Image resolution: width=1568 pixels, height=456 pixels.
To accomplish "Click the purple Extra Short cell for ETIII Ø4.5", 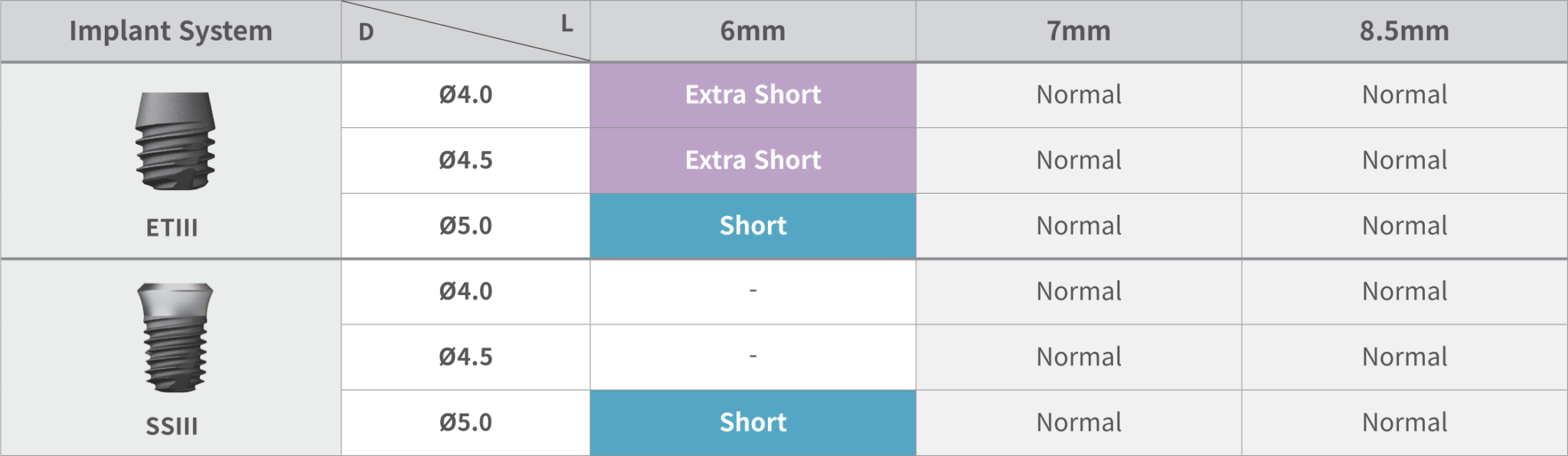I will click(x=753, y=160).
